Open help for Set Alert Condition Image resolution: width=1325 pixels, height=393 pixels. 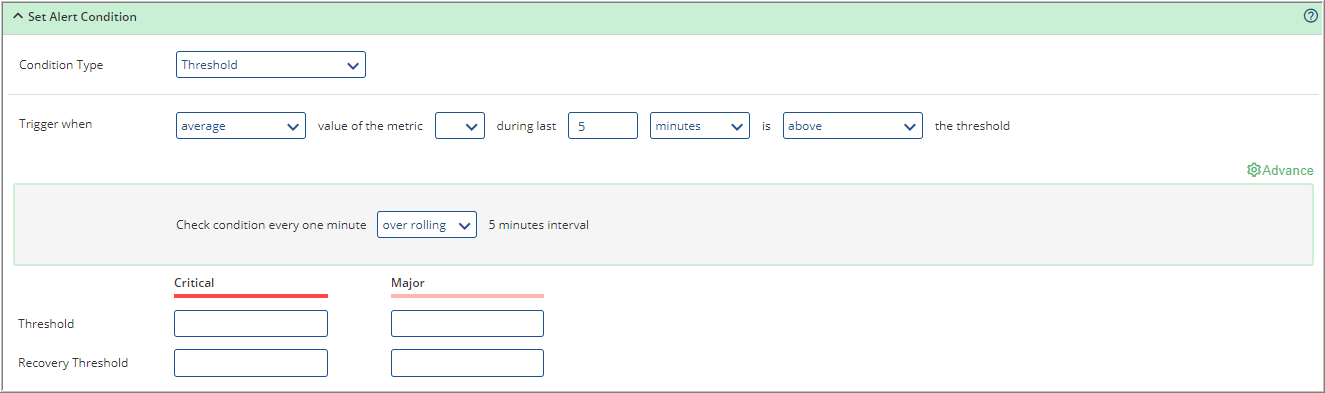(x=1310, y=16)
